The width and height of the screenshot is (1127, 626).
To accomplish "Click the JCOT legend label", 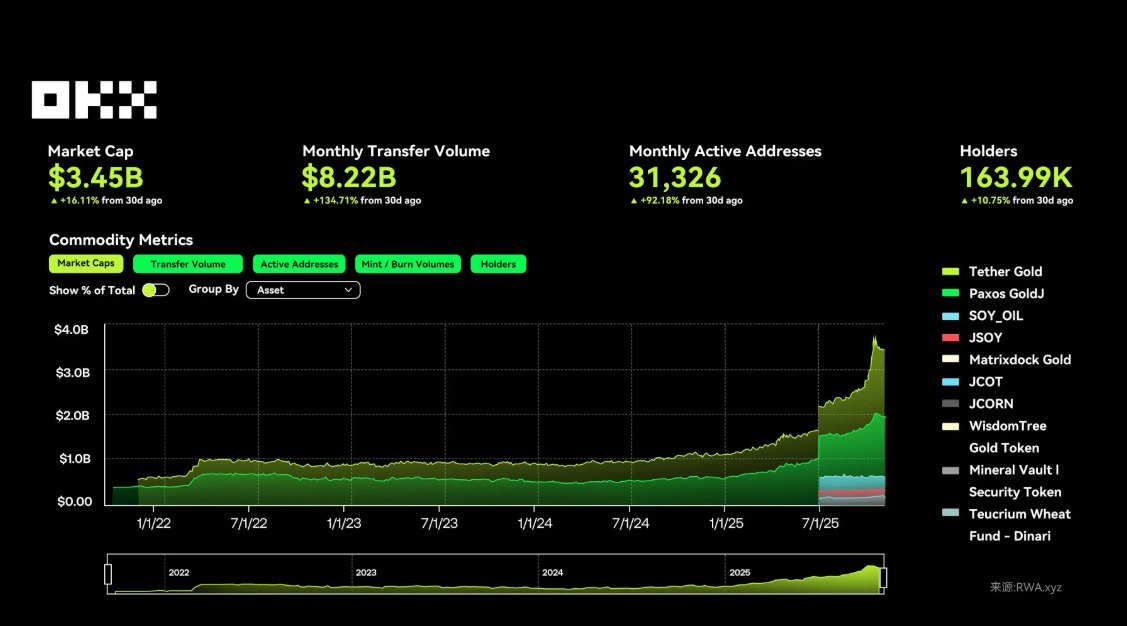I will (985, 382).
